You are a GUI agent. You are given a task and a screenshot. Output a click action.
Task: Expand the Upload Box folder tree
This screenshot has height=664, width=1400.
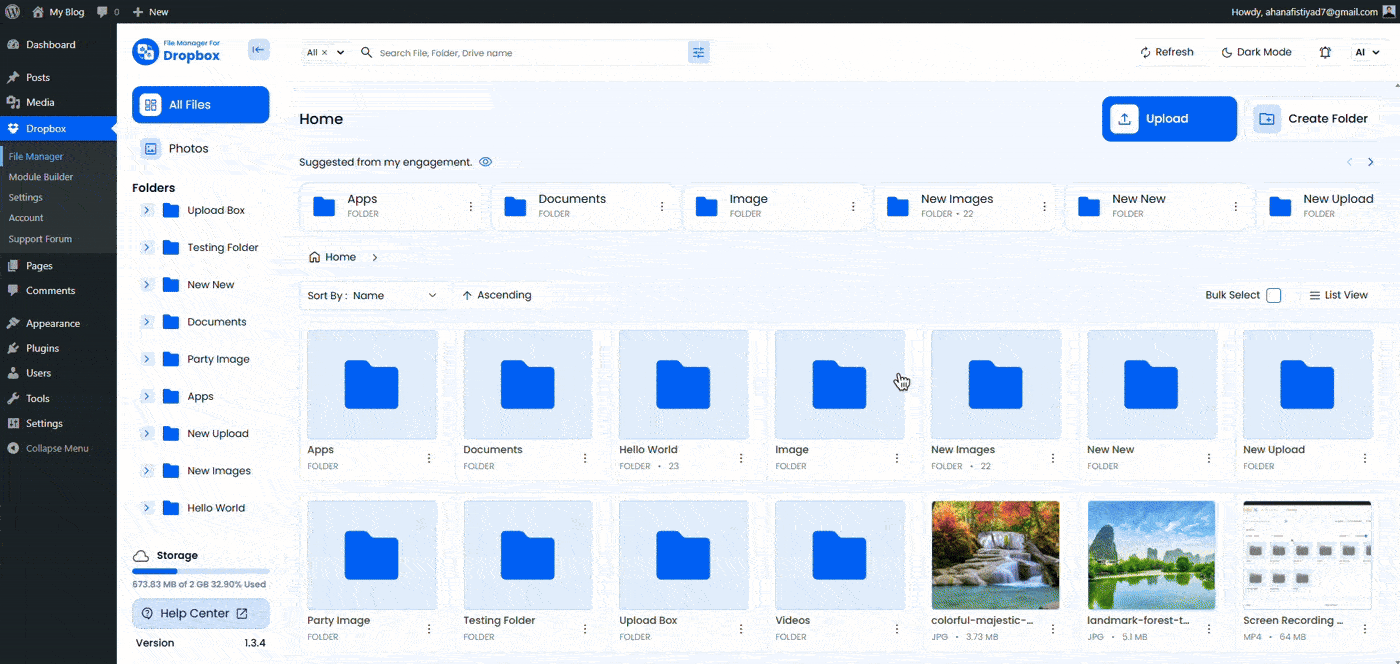click(x=146, y=210)
